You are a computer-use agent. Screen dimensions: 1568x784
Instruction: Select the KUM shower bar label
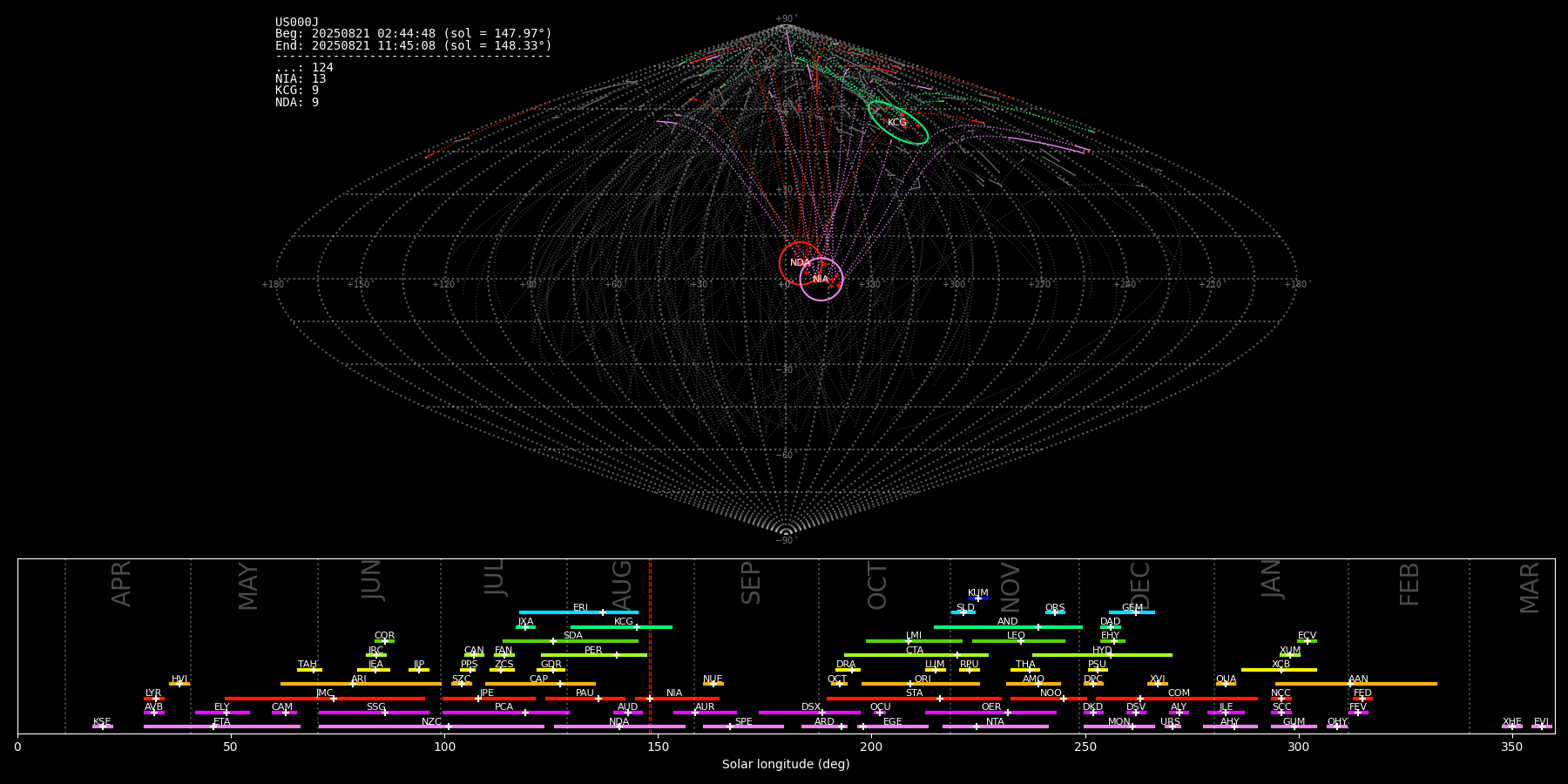pos(978,593)
